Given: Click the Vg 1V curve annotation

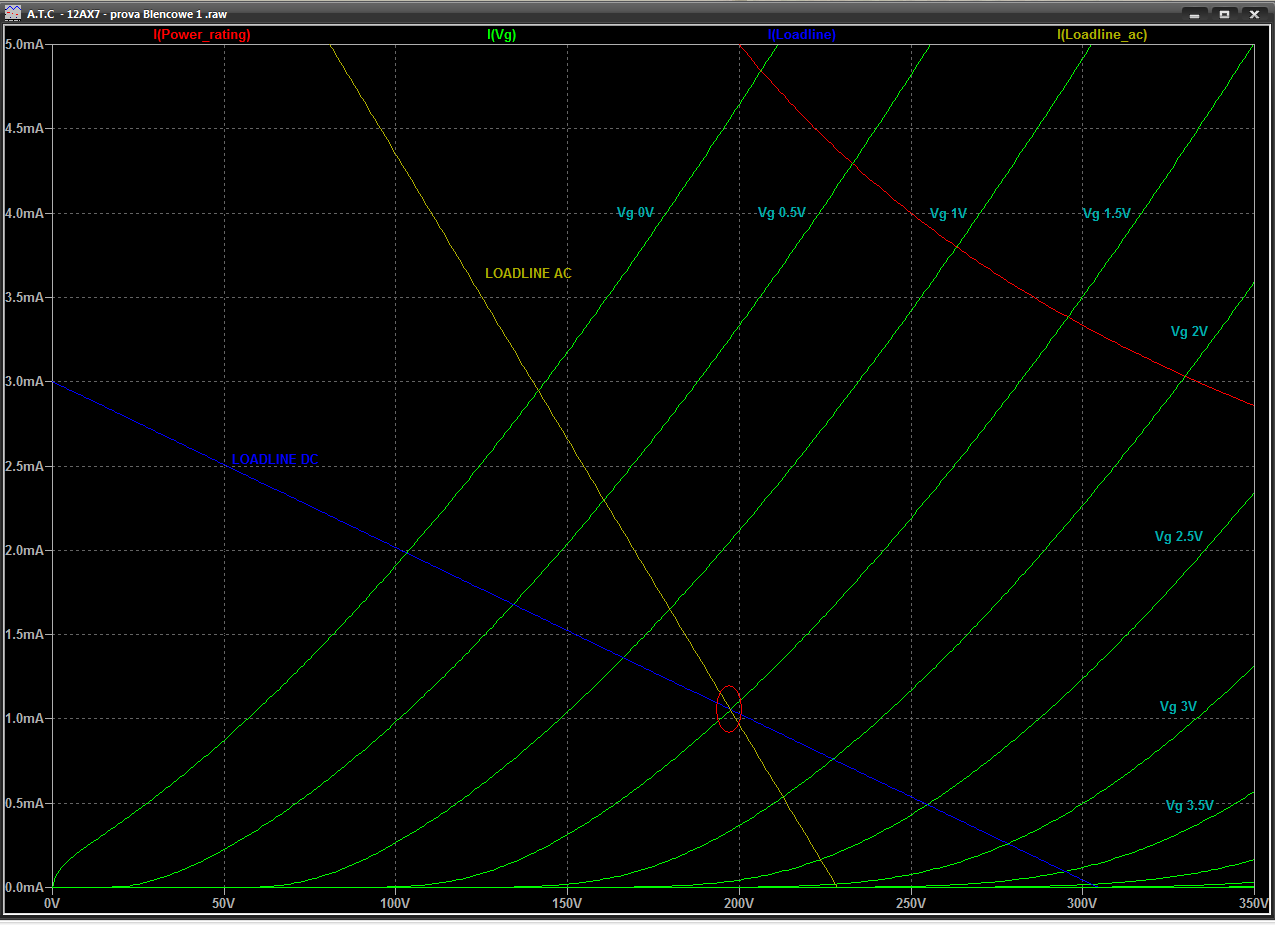Looking at the screenshot, I should pyautogui.click(x=948, y=213).
